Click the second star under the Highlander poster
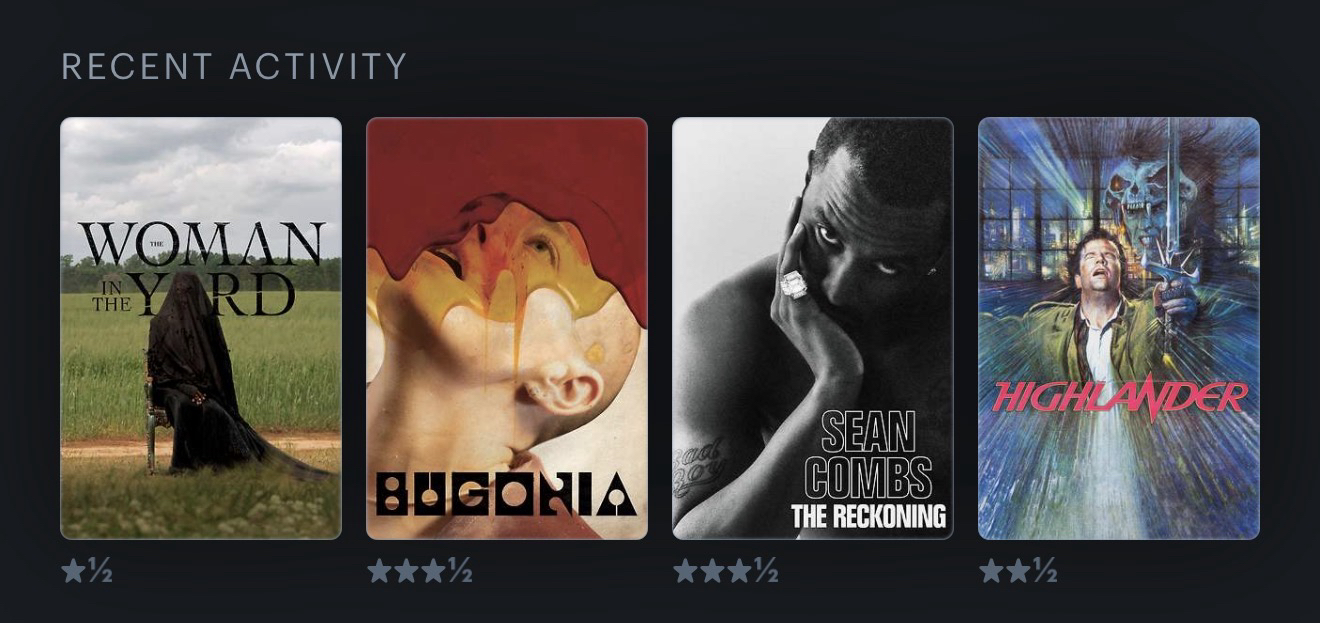 (x=1017, y=571)
